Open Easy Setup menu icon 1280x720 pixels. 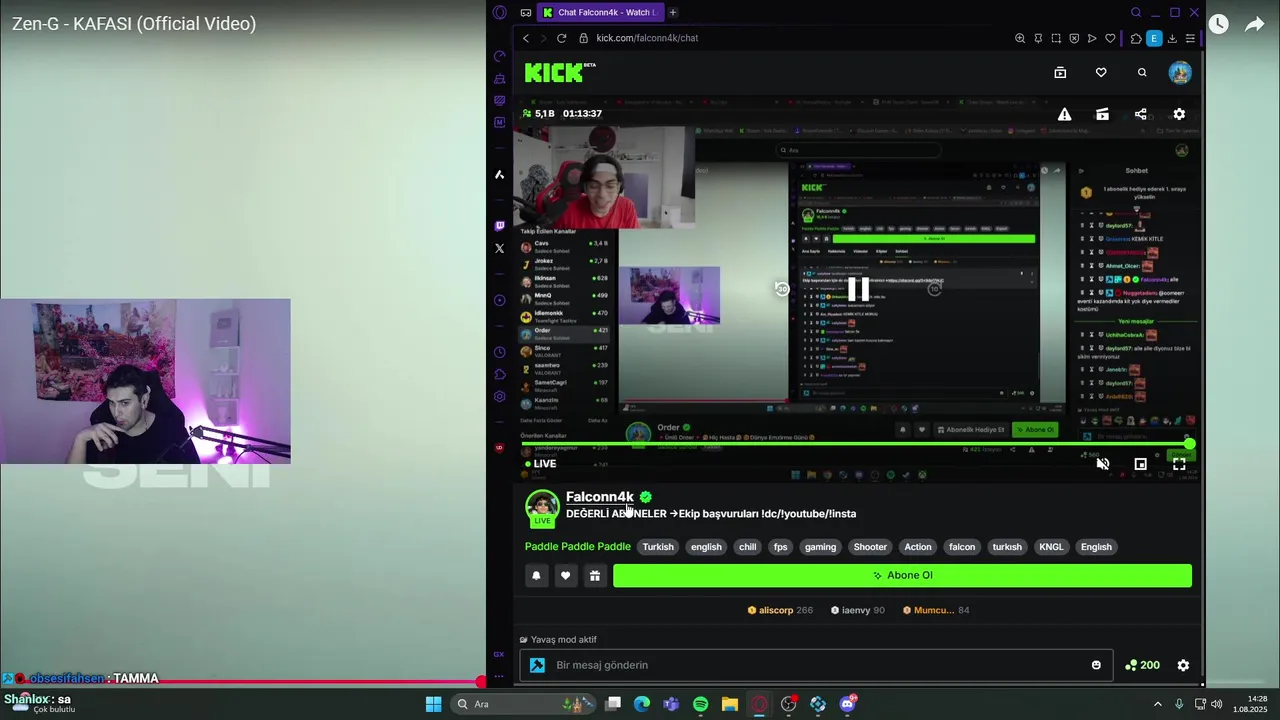[x=1190, y=38]
